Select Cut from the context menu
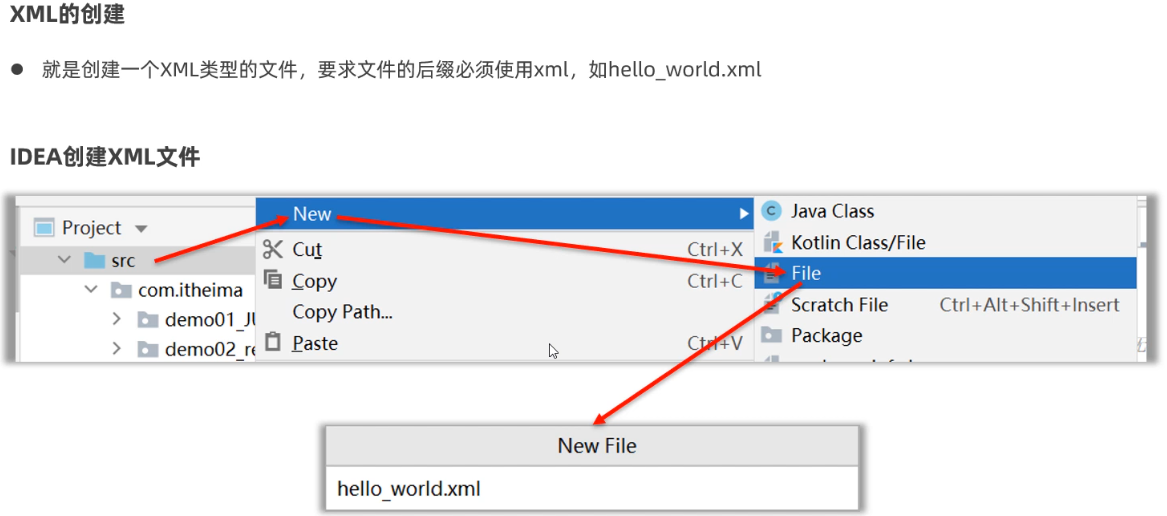The image size is (1167, 516). click(x=505, y=249)
